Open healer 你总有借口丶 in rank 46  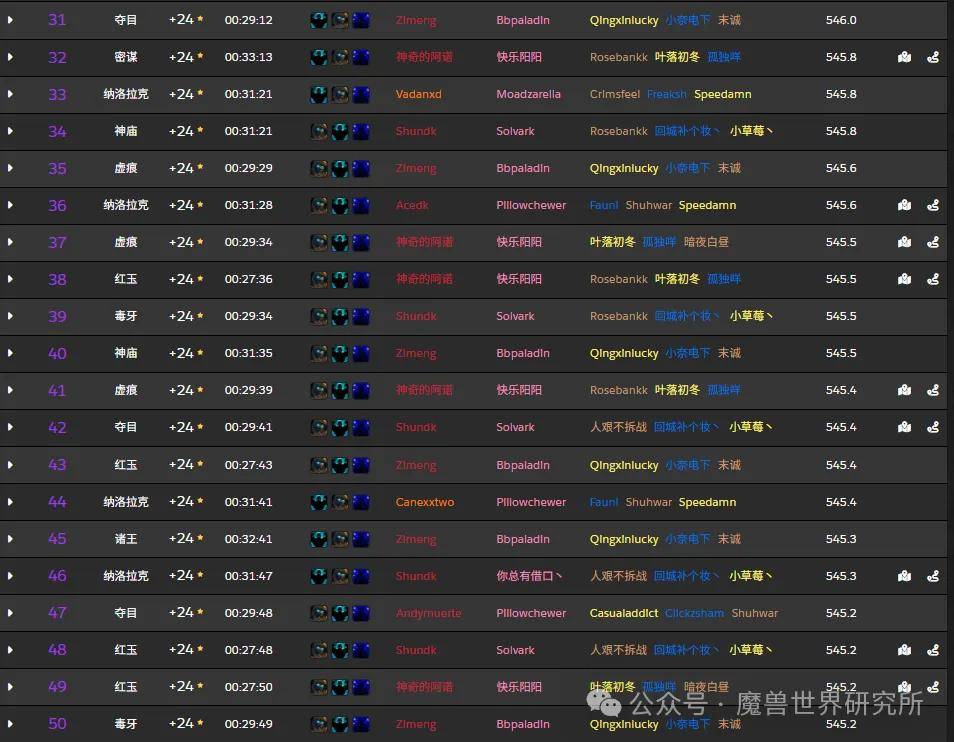click(x=529, y=575)
